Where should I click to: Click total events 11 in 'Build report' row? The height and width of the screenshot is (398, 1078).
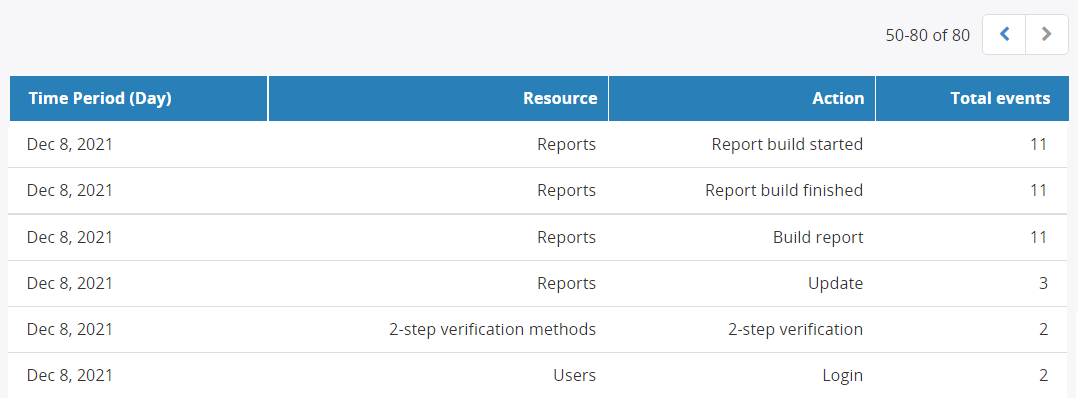click(1038, 237)
